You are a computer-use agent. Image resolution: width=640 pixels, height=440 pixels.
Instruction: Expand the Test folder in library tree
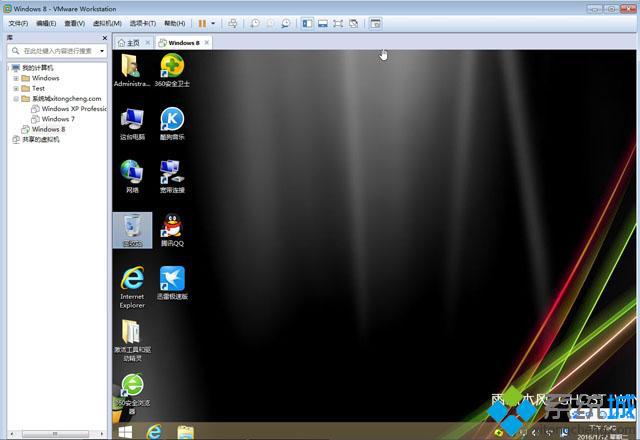click(16, 88)
